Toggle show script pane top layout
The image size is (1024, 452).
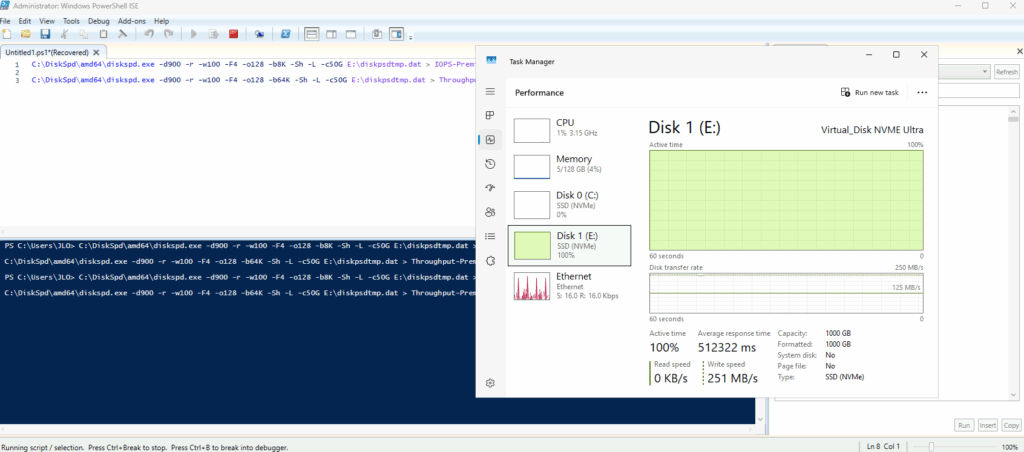(312, 34)
